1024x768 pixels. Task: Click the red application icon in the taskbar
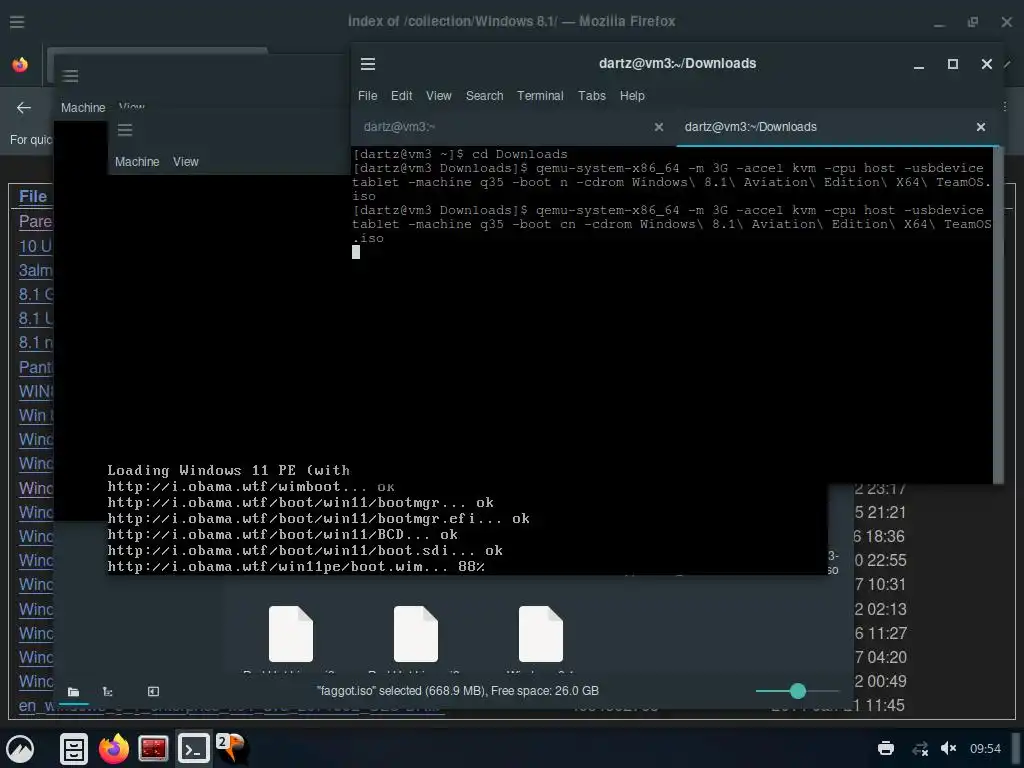[x=153, y=748]
